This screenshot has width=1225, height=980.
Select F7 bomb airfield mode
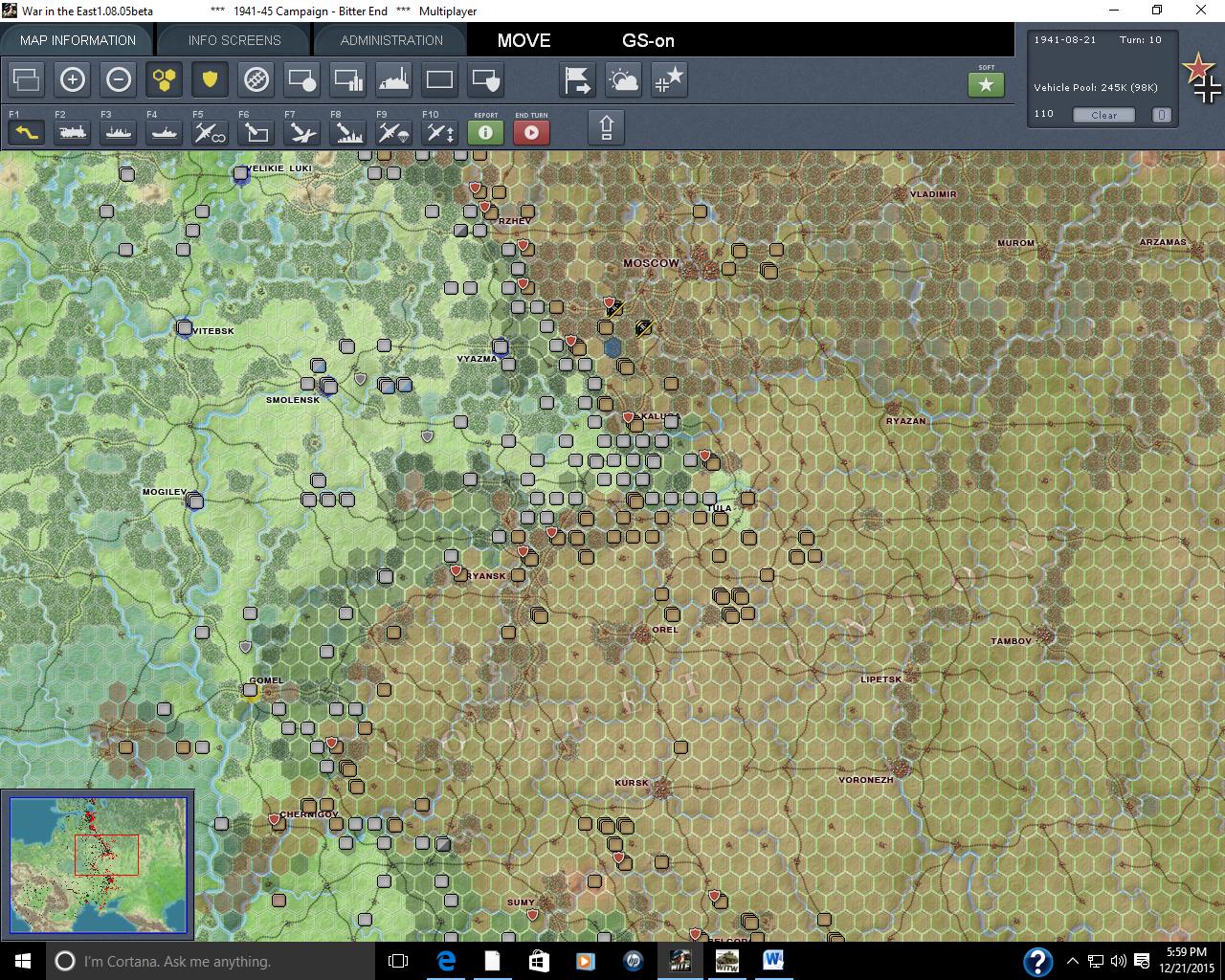click(x=301, y=132)
